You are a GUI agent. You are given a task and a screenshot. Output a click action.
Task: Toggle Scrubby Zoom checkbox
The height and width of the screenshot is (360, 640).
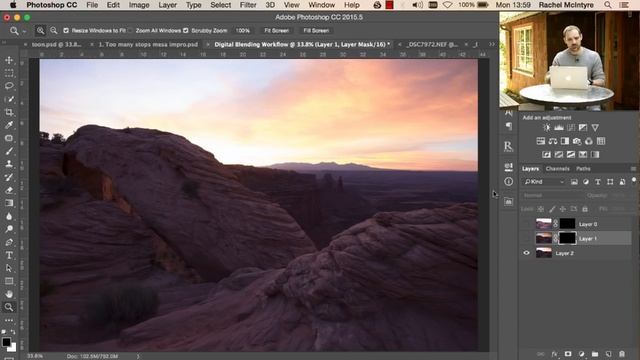pyautogui.click(x=186, y=31)
